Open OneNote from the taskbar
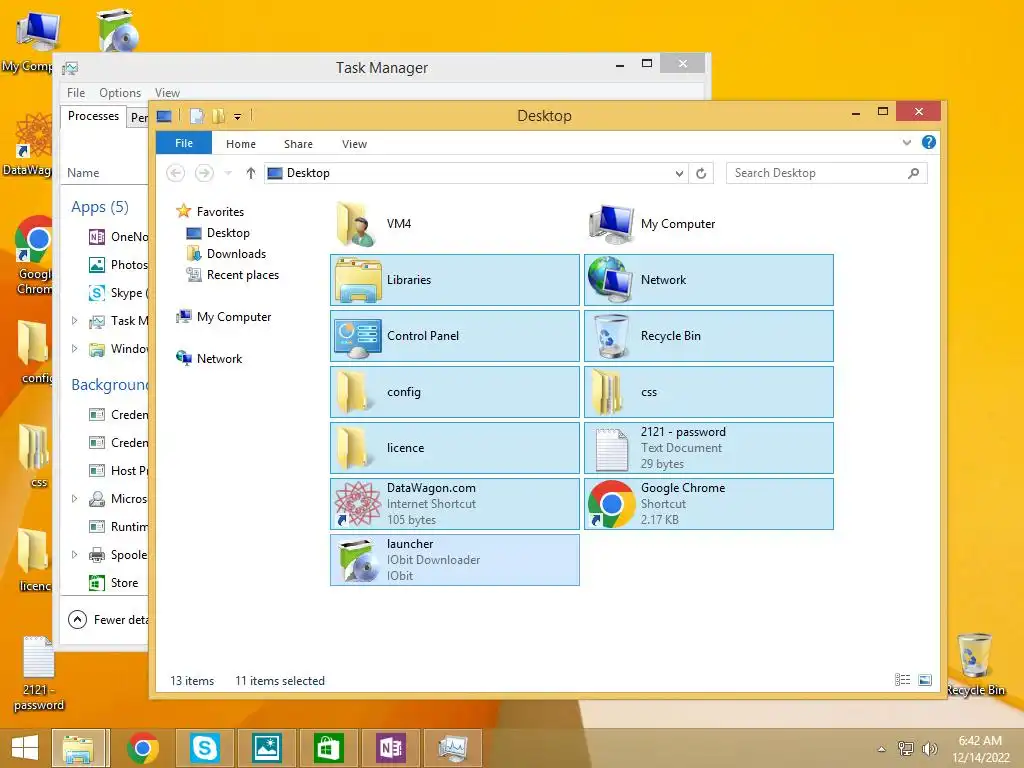Viewport: 1024px width, 768px height. point(390,748)
